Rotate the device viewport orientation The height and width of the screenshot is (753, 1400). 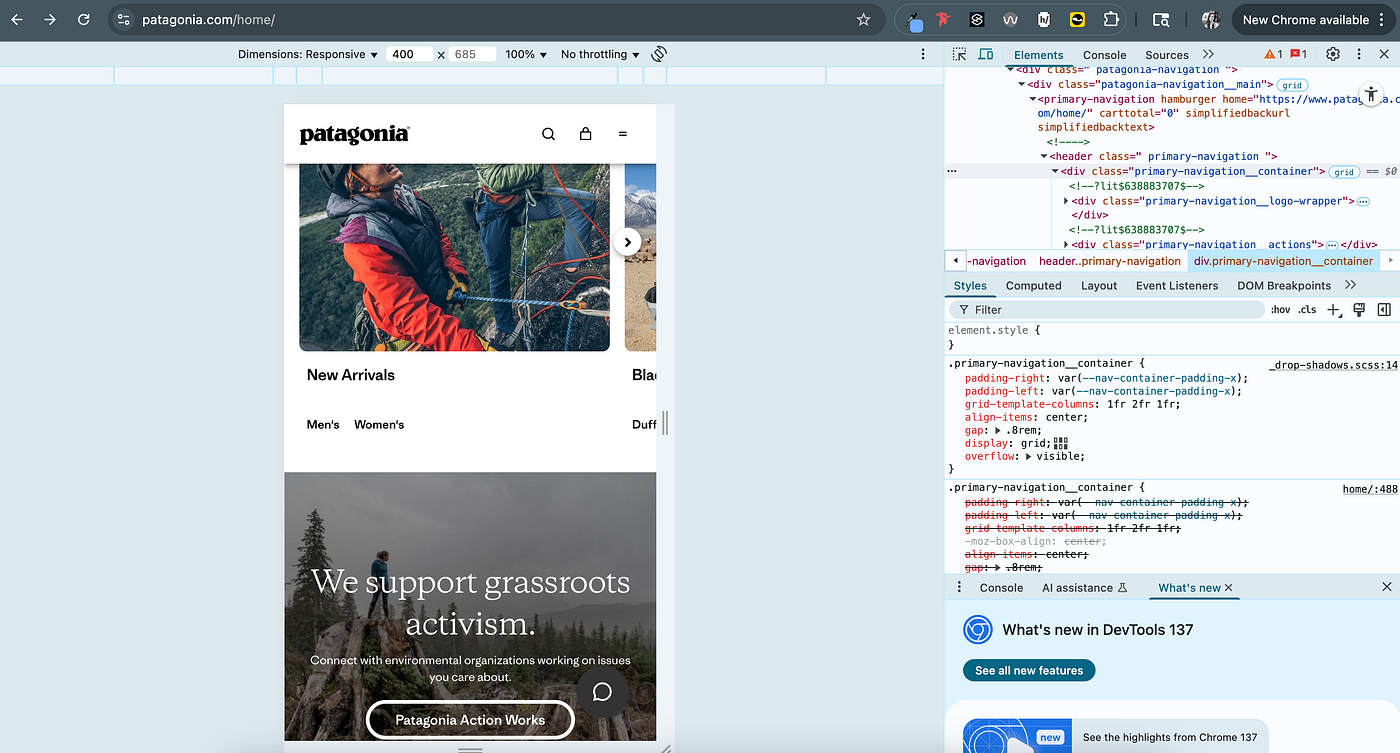click(659, 54)
